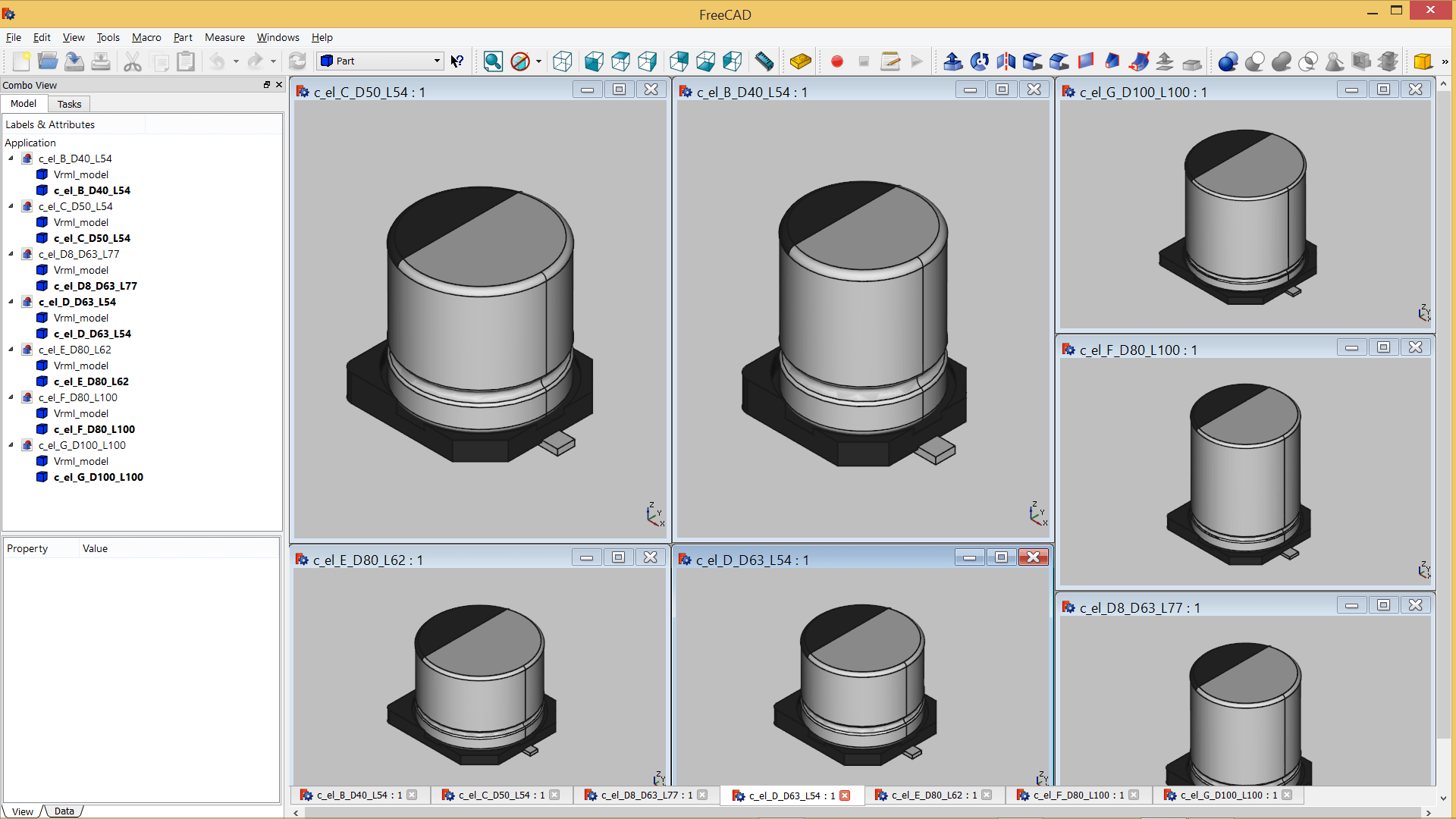The height and width of the screenshot is (819, 1456).
Task: Activate the What's This help cursor
Action: 457,61
